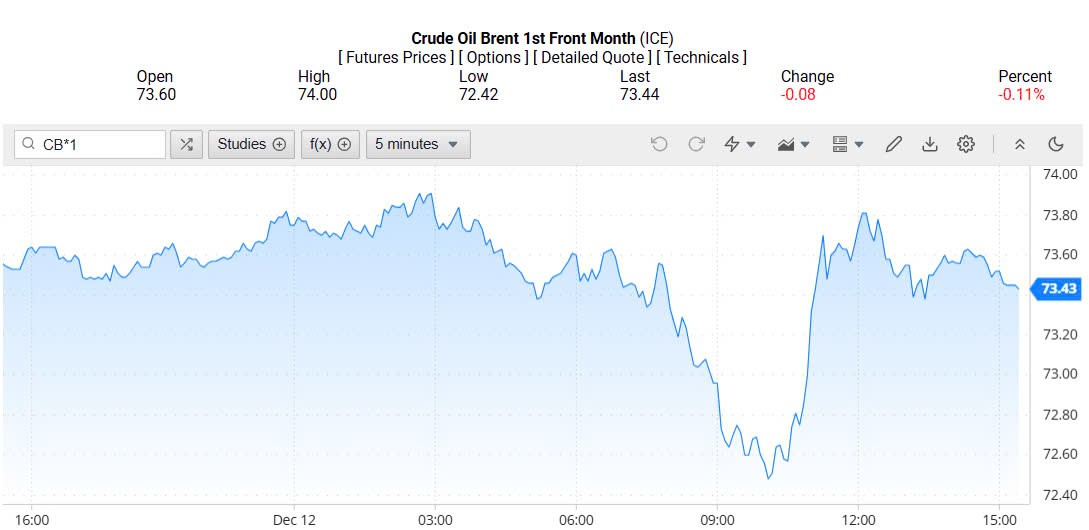Open the Futures Prices link
Screen dimensions: 1089x530
point(397,57)
